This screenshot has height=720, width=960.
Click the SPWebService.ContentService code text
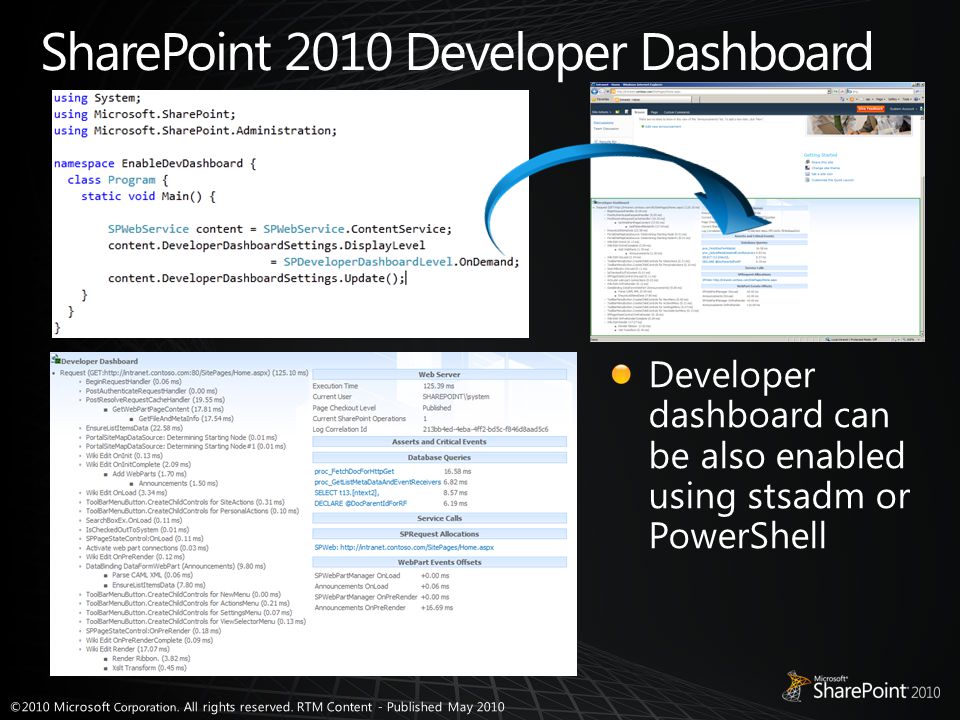pos(357,229)
